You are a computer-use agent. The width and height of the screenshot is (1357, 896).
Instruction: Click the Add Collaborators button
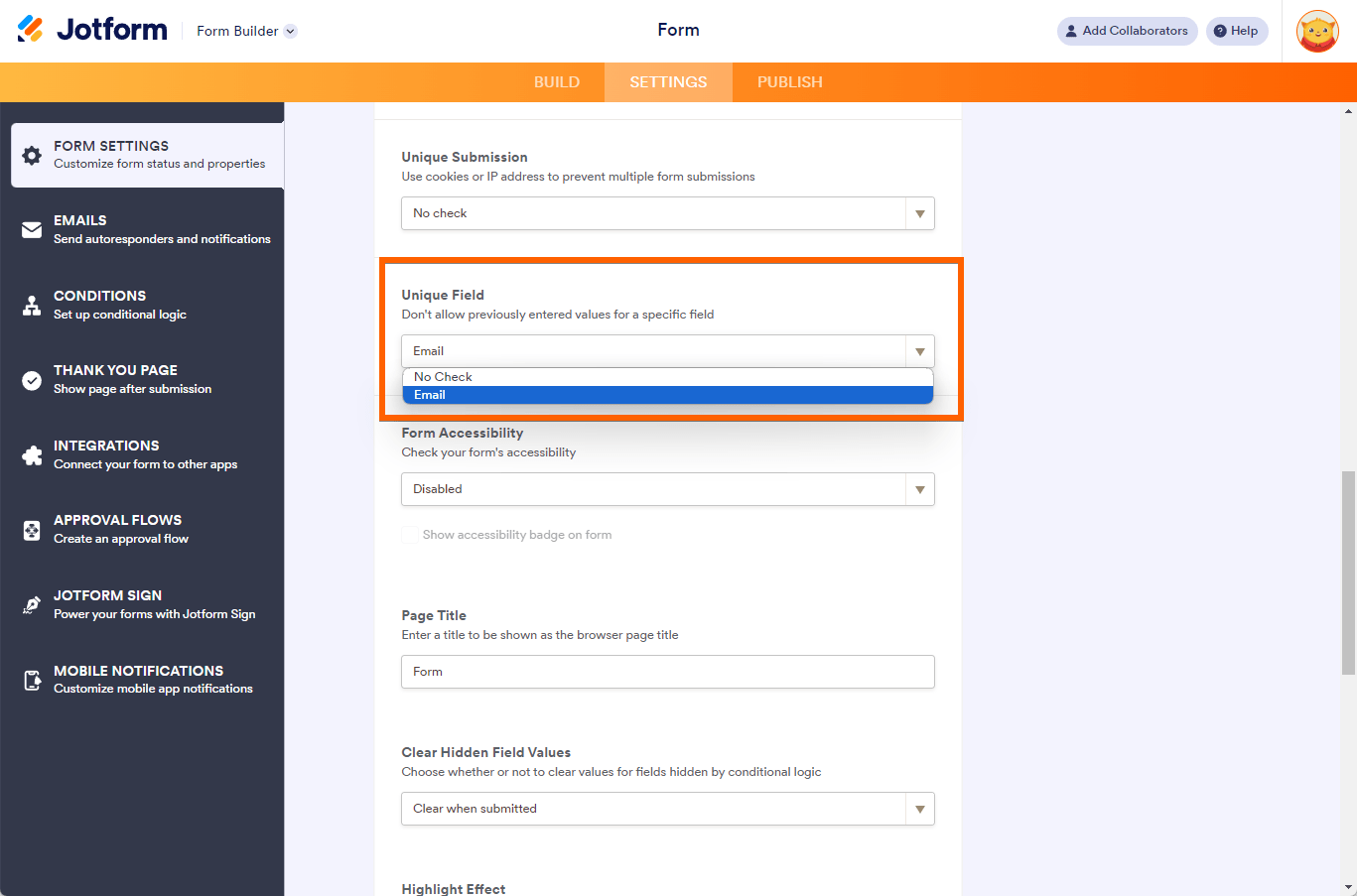1127,31
